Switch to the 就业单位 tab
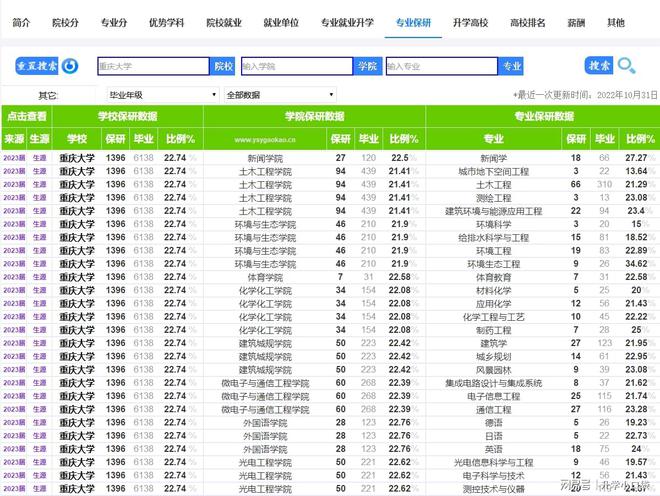This screenshot has height=496, width=660. click(x=281, y=23)
